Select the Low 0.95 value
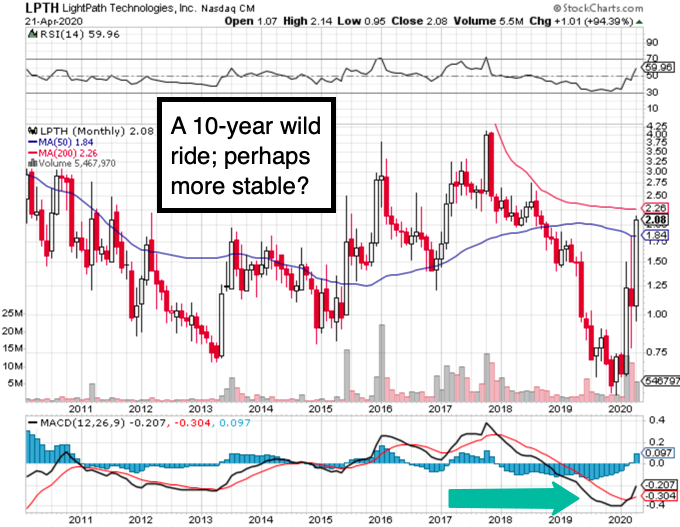680x527 pixels. (x=361, y=21)
